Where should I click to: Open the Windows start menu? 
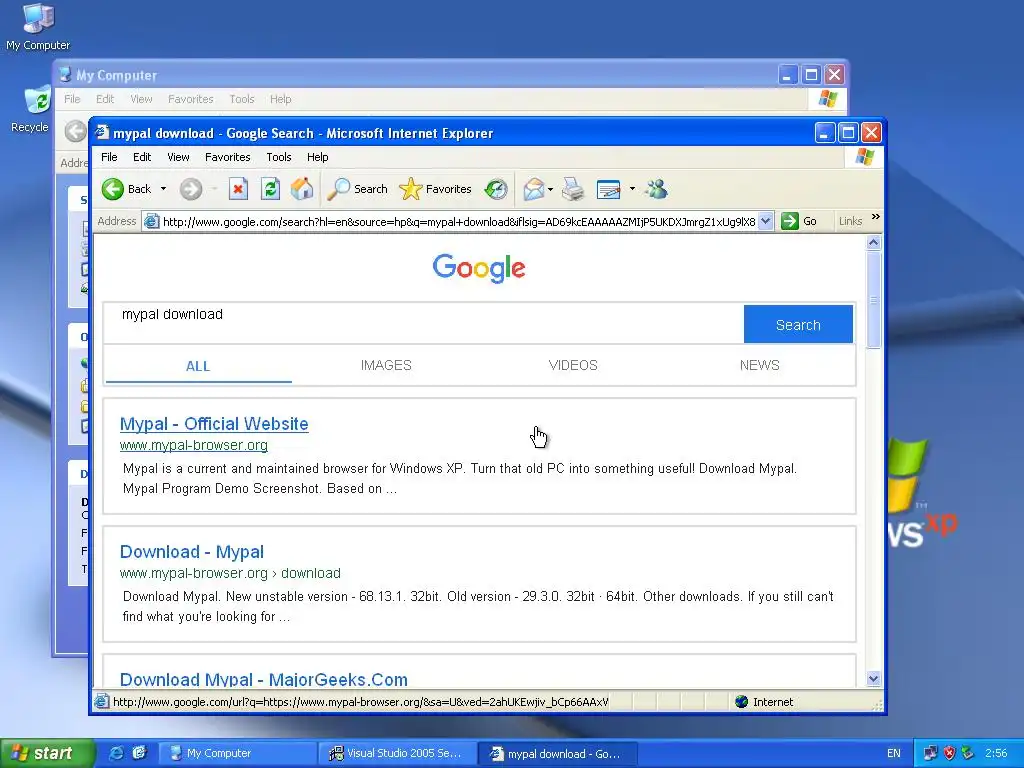point(47,754)
